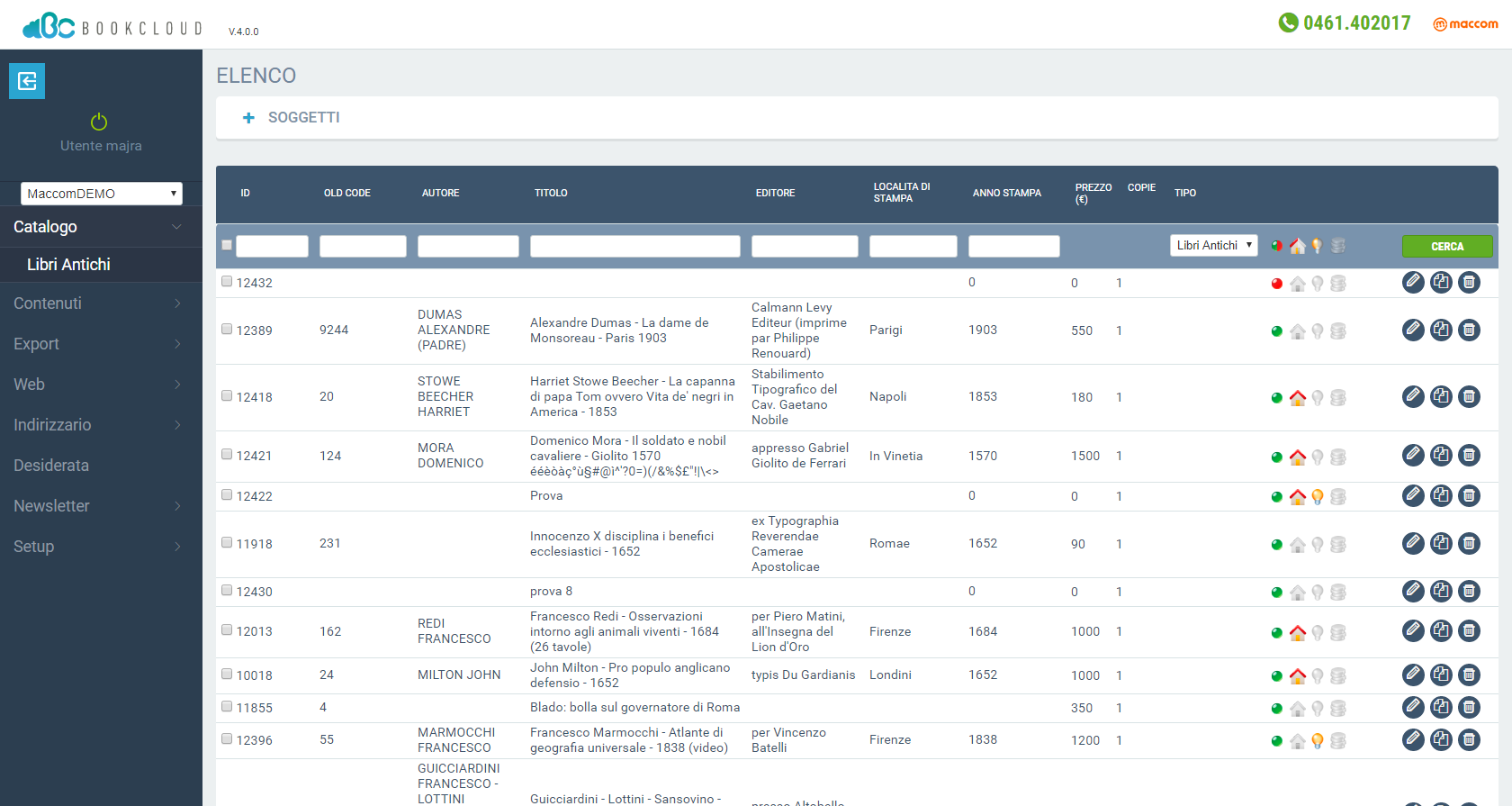Viewport: 1512px width, 806px height.
Task: Expand the Newsletter menu section
Action: pos(101,506)
